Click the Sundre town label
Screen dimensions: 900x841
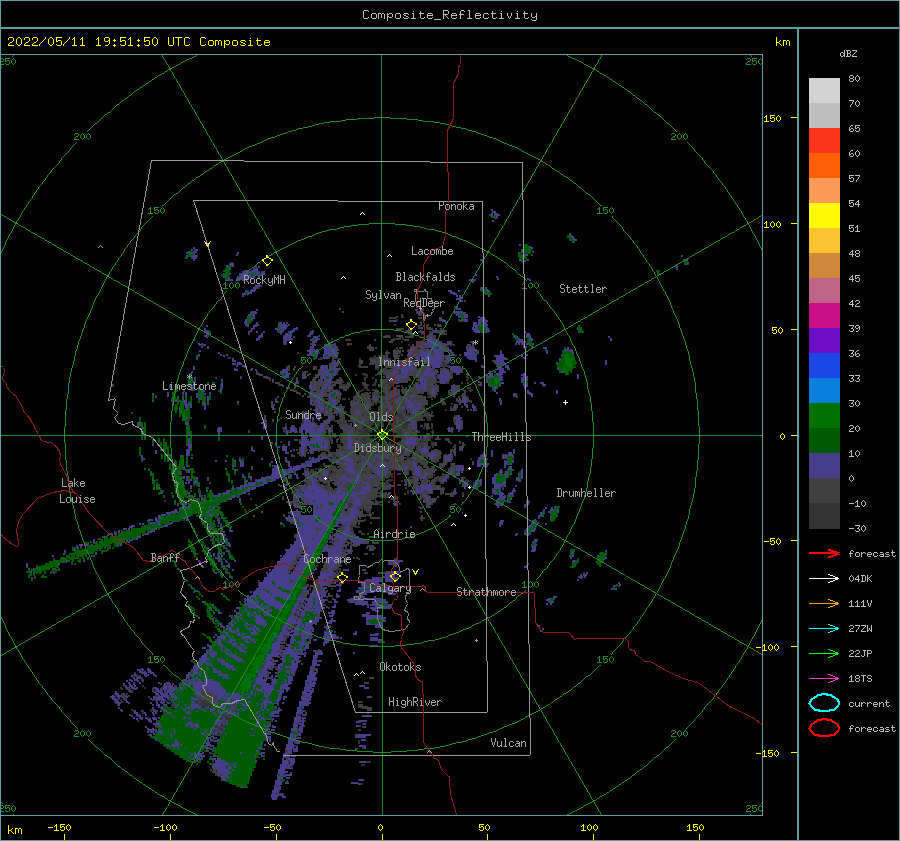tap(303, 414)
